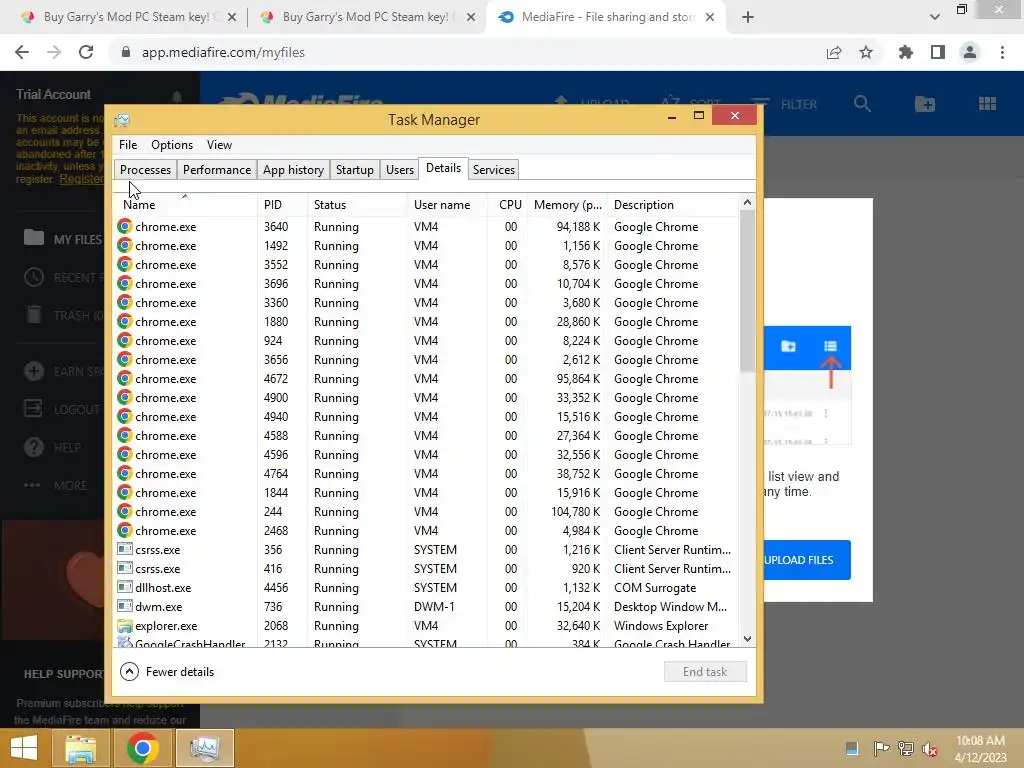
Task: Click the scroll up arrow in process list
Action: pyautogui.click(x=747, y=202)
